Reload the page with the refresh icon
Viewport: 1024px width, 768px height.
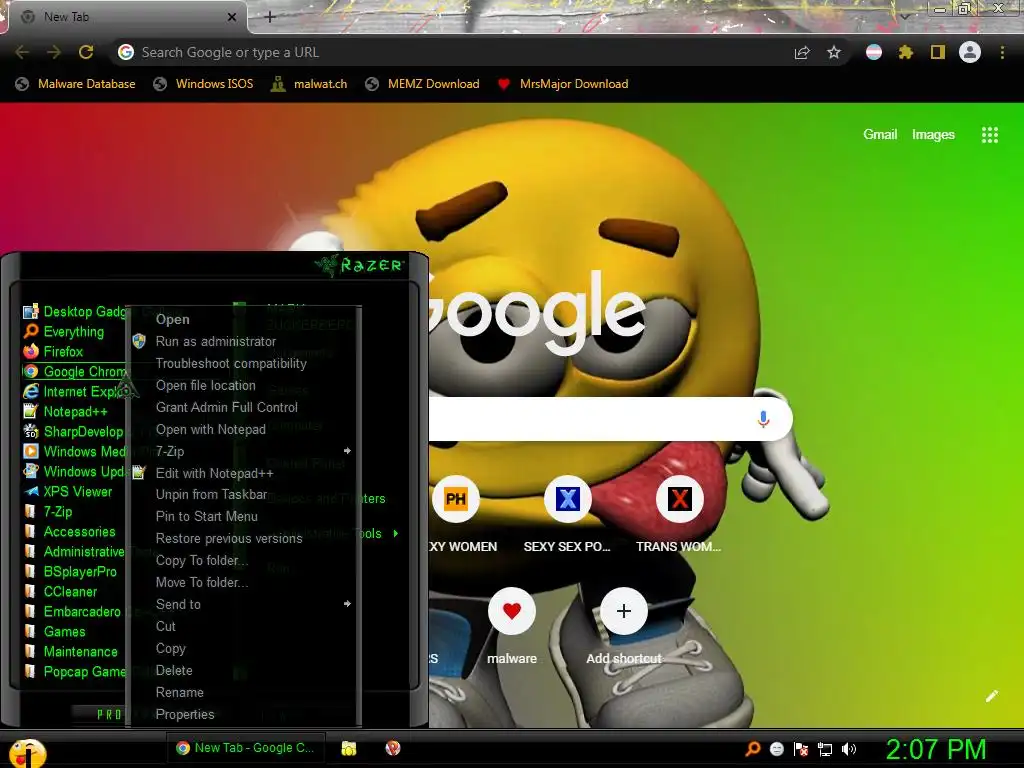[86, 52]
